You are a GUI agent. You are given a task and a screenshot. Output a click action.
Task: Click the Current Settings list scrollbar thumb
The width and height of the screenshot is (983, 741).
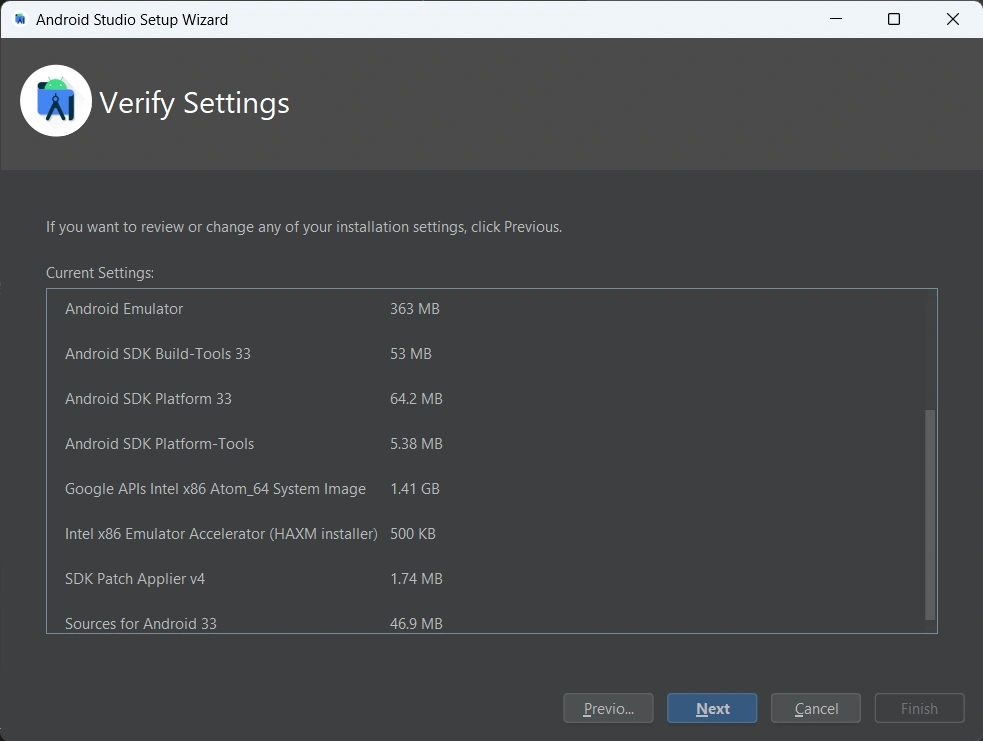pyautogui.click(x=930, y=514)
